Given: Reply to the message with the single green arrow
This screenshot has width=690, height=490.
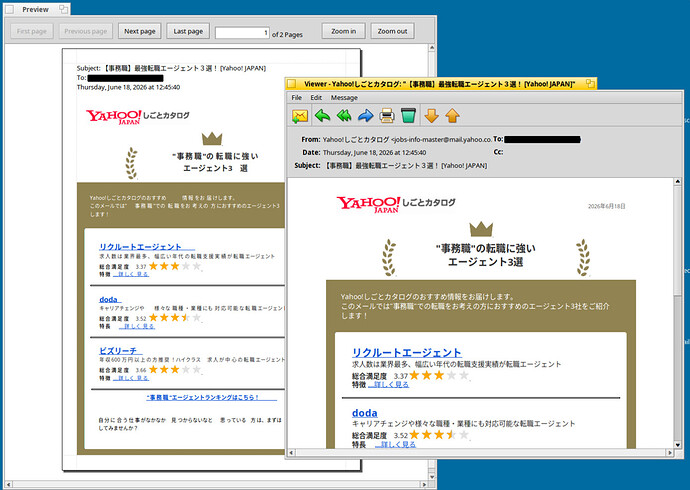Looking at the screenshot, I should pos(323,116).
